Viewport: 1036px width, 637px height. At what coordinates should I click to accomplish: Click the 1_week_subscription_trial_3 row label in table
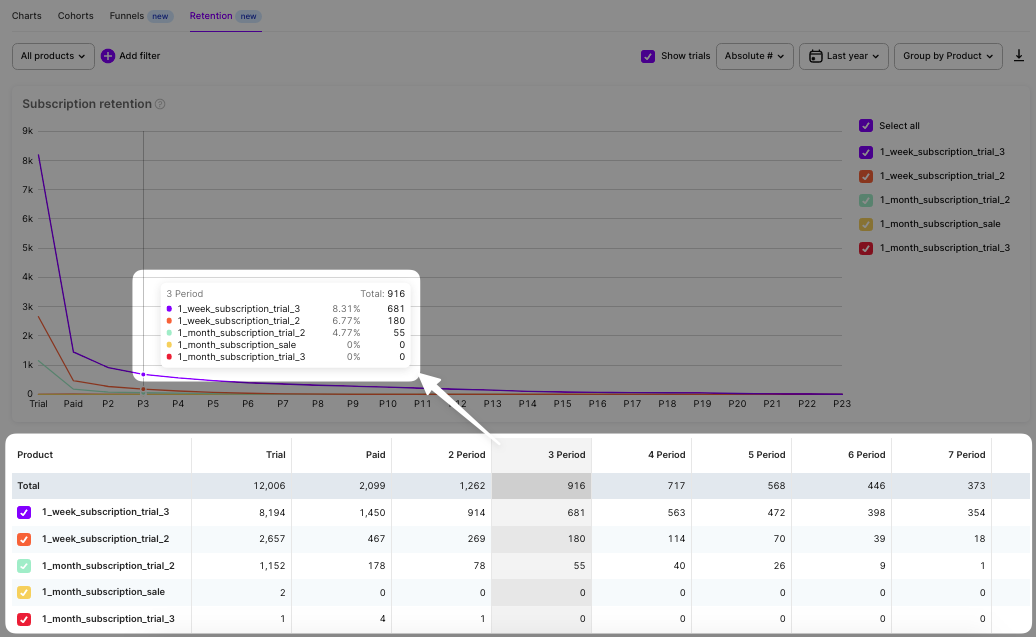click(x=106, y=512)
